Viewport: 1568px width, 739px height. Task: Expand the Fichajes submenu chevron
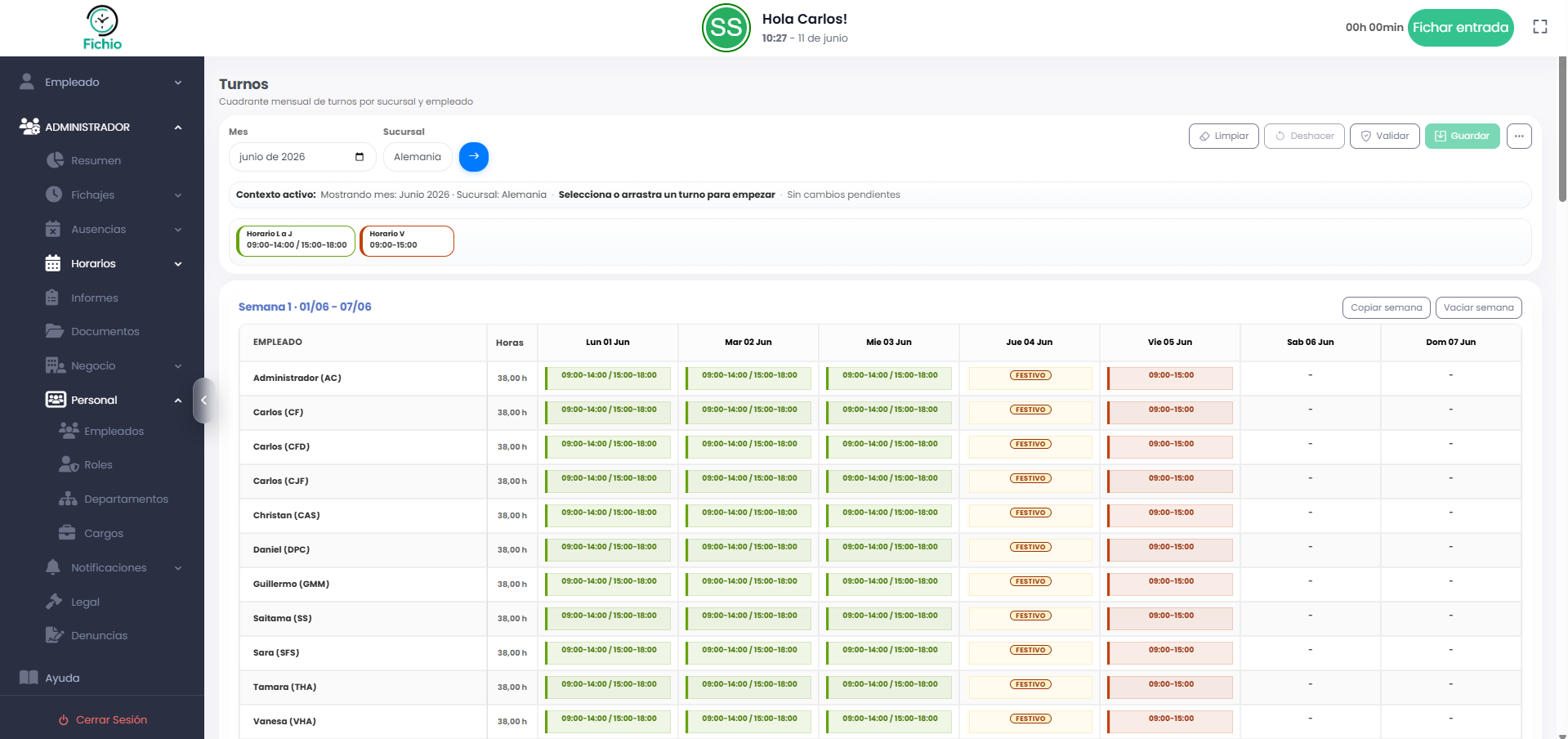pos(178,195)
